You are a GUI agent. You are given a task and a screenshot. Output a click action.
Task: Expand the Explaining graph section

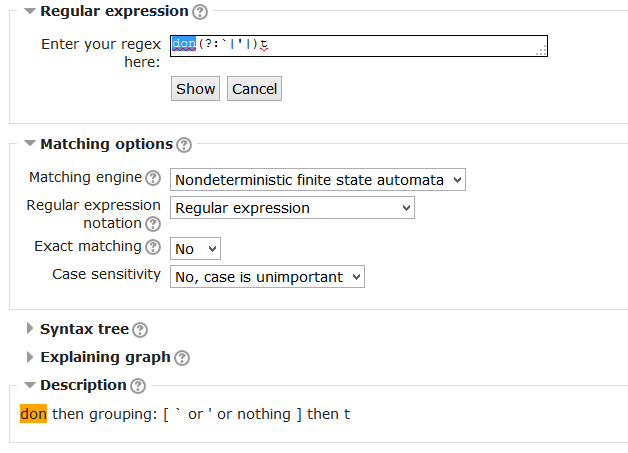coord(30,356)
